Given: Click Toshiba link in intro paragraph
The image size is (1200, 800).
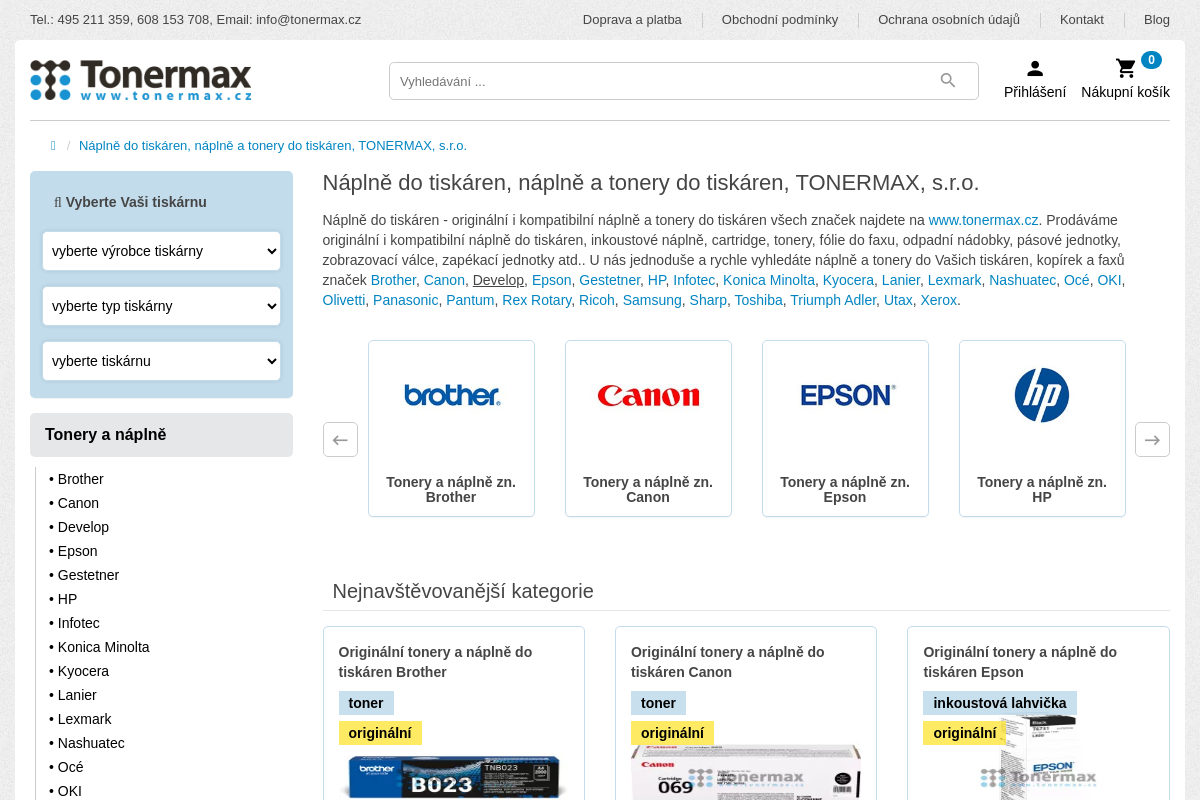Looking at the screenshot, I should click(759, 300).
